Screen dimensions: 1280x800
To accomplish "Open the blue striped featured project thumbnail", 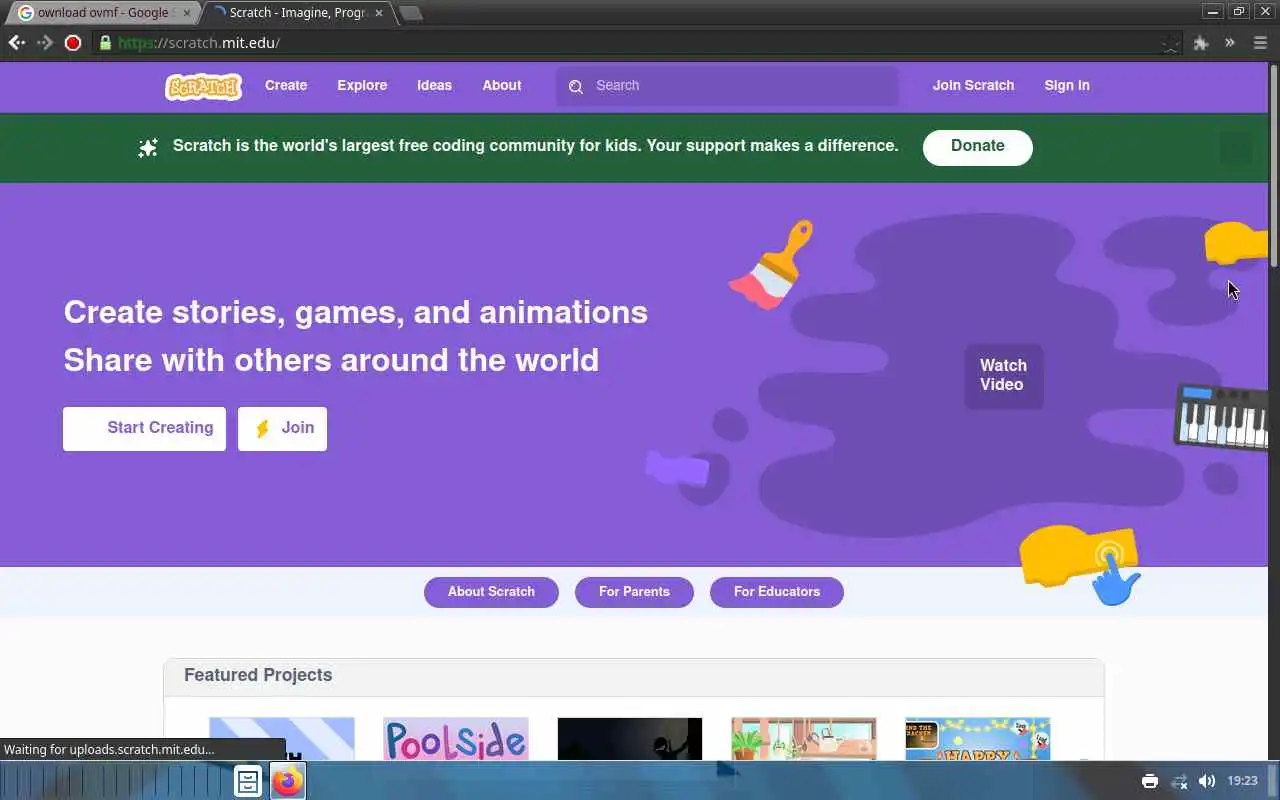I will [x=282, y=739].
